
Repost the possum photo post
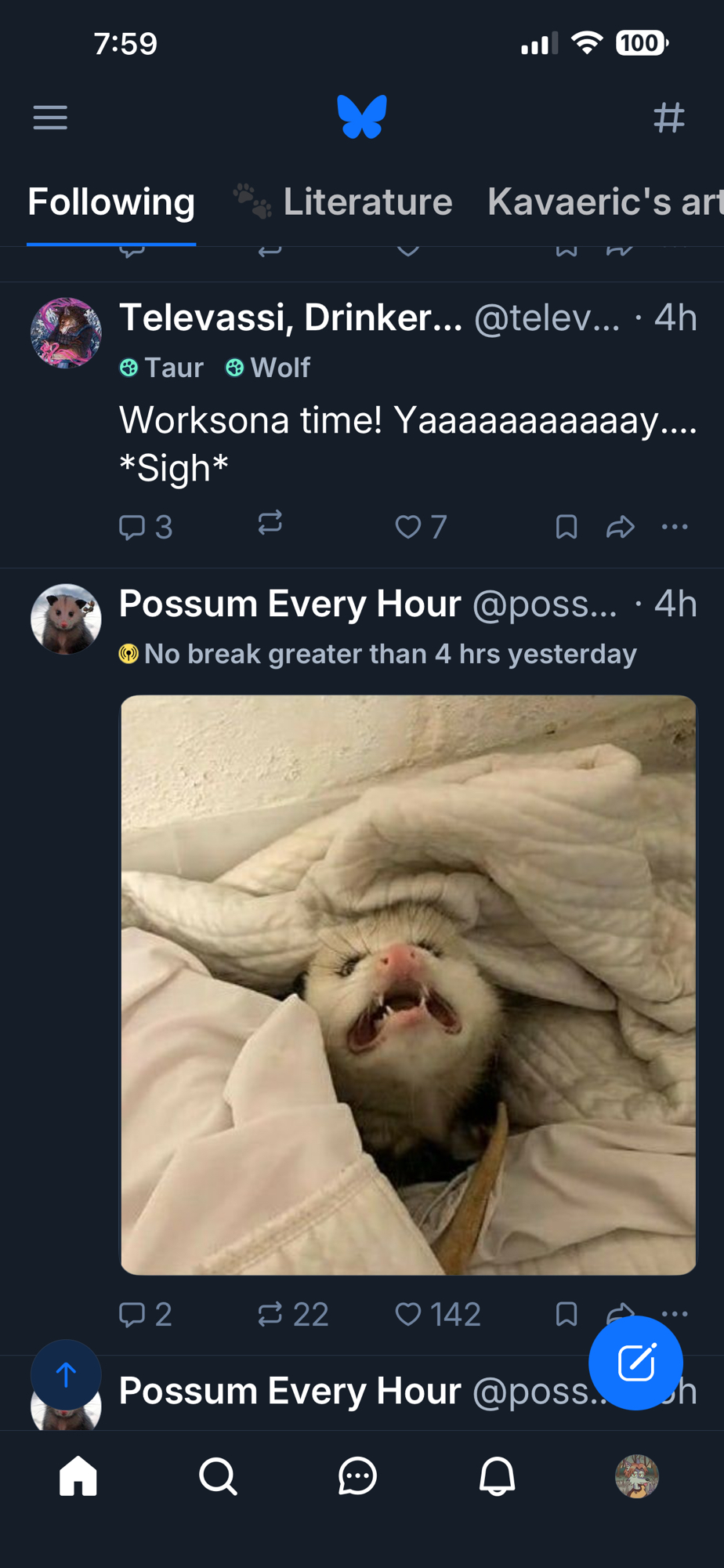point(270,1314)
